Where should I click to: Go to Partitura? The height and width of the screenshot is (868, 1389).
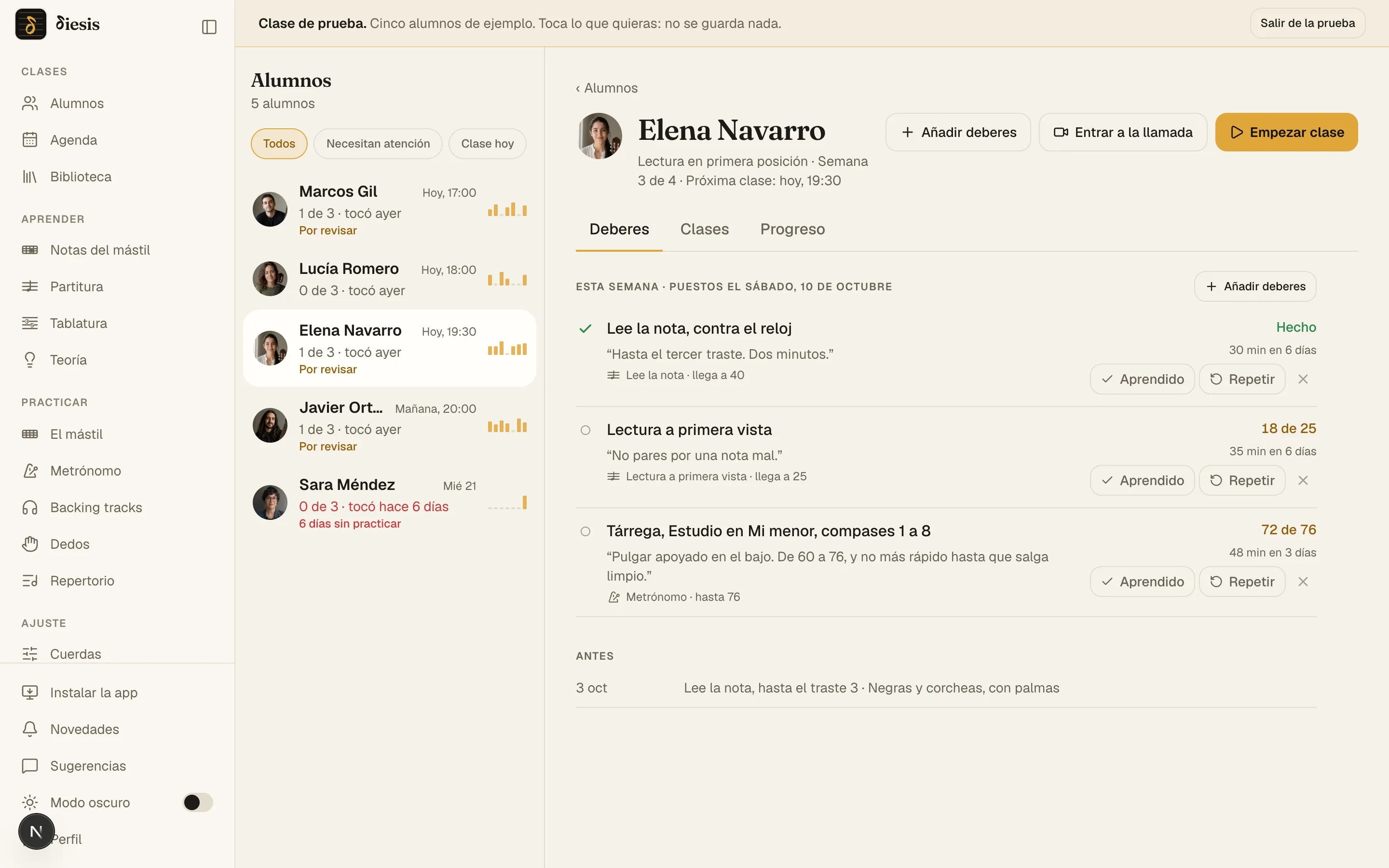pos(117,286)
